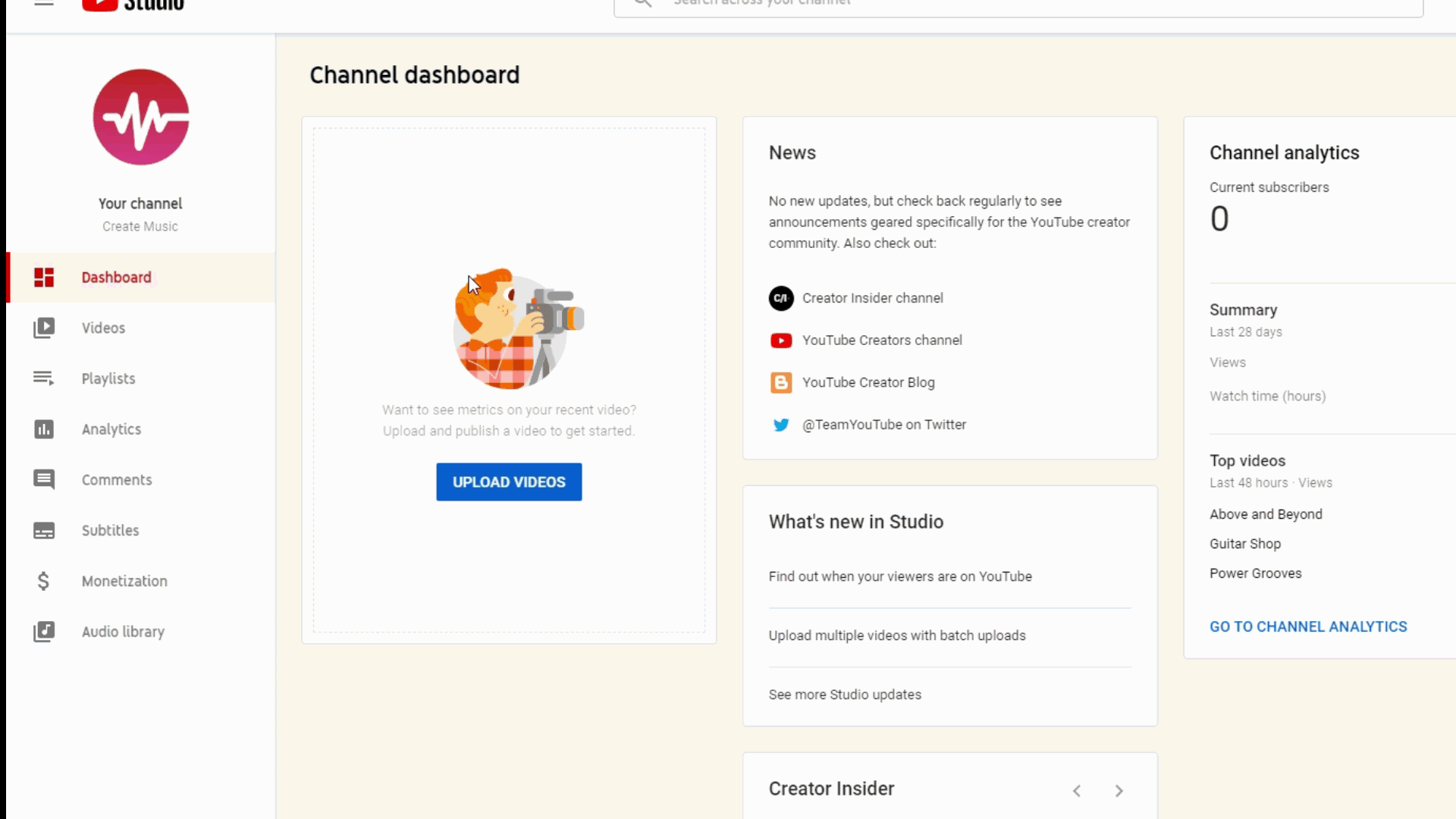Viewport: 1456px width, 819px height.
Task: Click the Videos sidebar icon
Action: [44, 328]
